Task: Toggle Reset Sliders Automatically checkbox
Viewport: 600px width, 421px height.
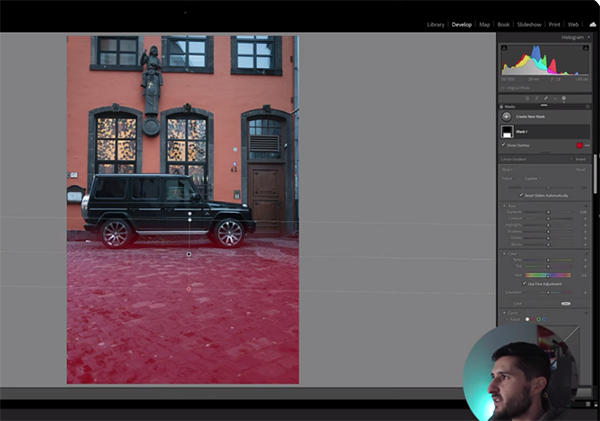Action: coord(521,195)
